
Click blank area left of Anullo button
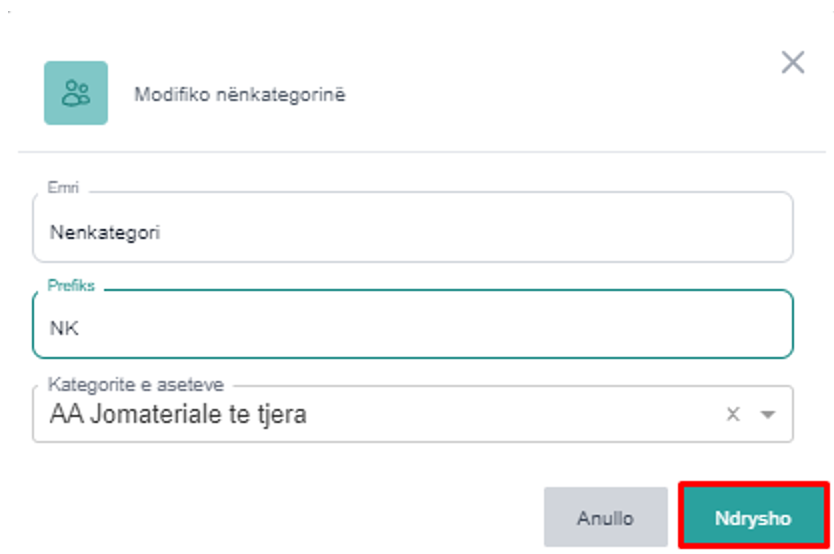point(300,518)
